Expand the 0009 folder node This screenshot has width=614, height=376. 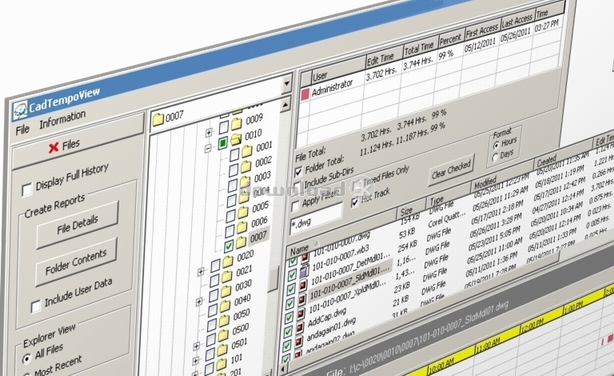tap(209, 133)
